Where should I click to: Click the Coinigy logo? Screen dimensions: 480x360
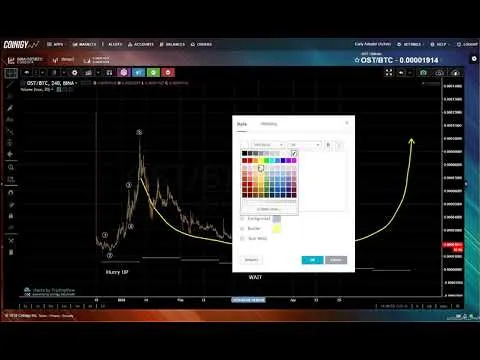point(21,44)
